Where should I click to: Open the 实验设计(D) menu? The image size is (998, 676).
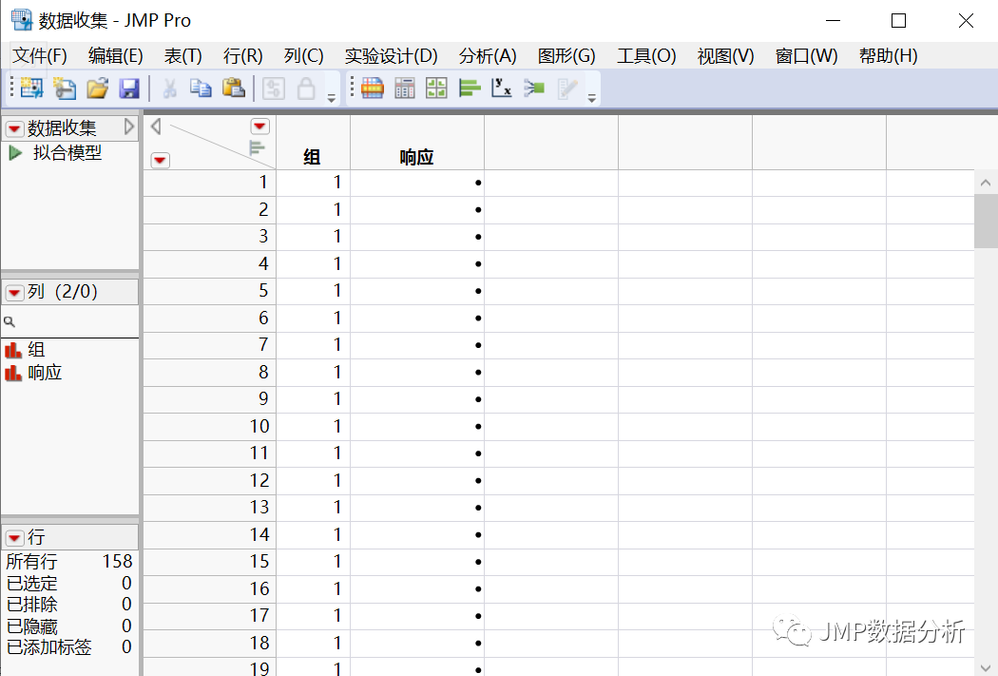tap(391, 56)
